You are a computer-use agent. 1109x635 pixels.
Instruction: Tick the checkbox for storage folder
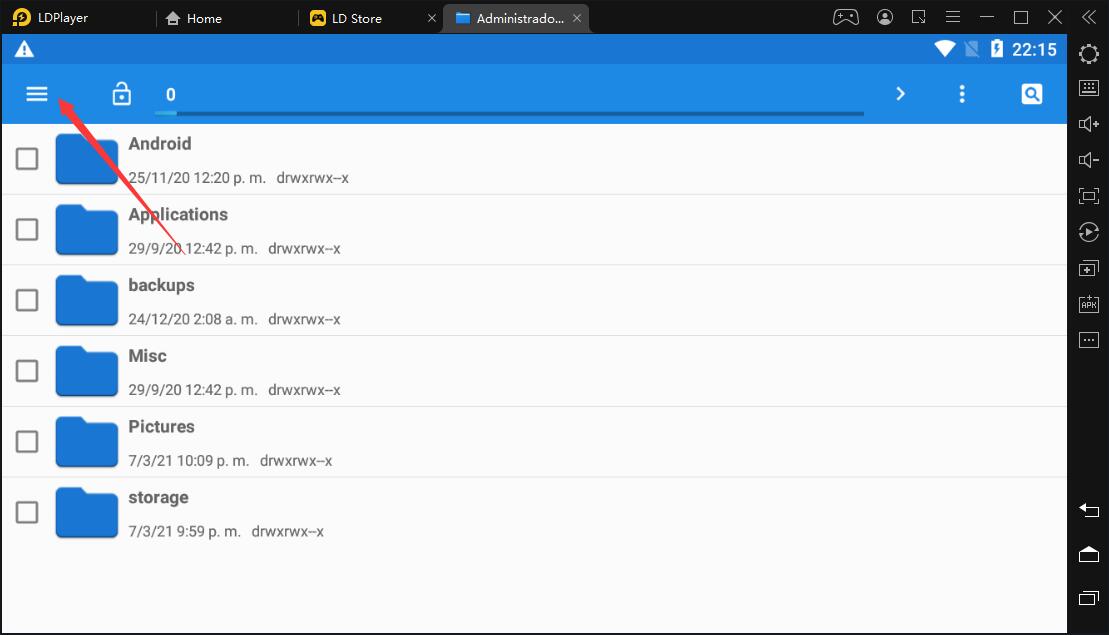coord(27,512)
